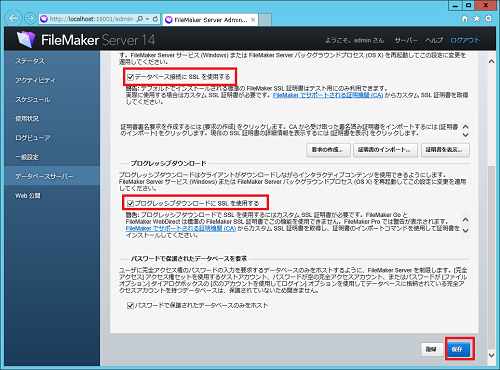
Task: Click down arrow of certificate description scroller
Action: (x=466, y=135)
